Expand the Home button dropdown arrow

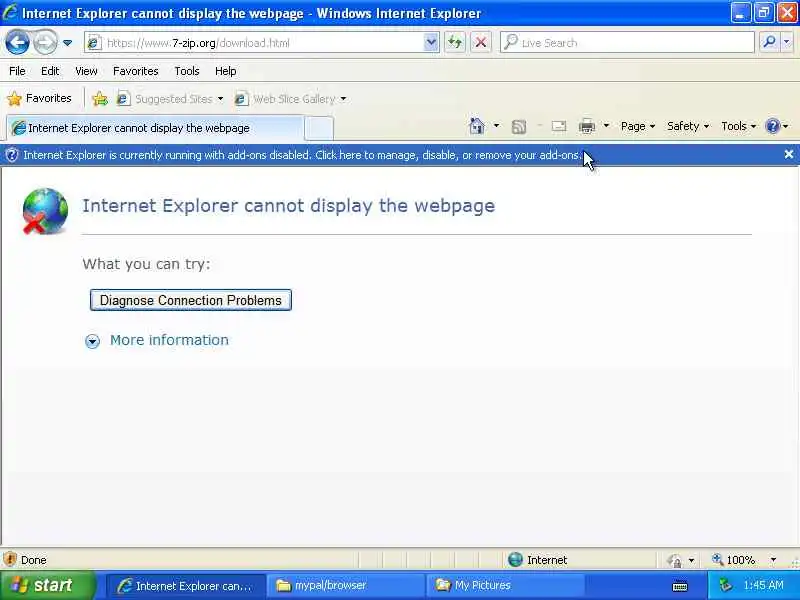pyautogui.click(x=496, y=126)
